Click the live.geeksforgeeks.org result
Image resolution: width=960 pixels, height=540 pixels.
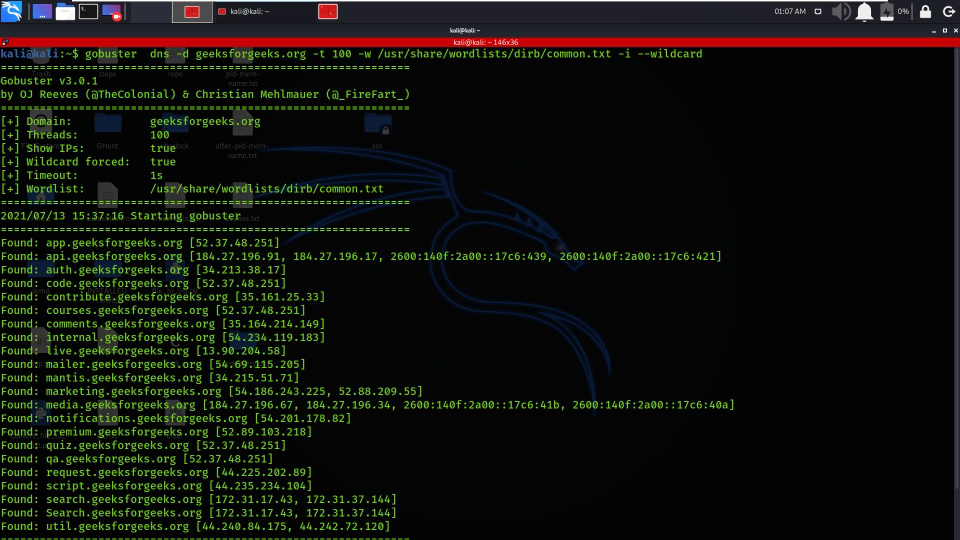pos(143,350)
